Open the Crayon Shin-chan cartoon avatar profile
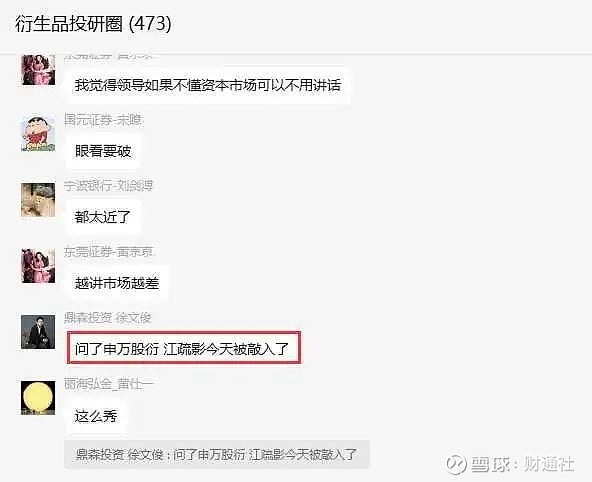This screenshot has width=592, height=482. pos(38,134)
